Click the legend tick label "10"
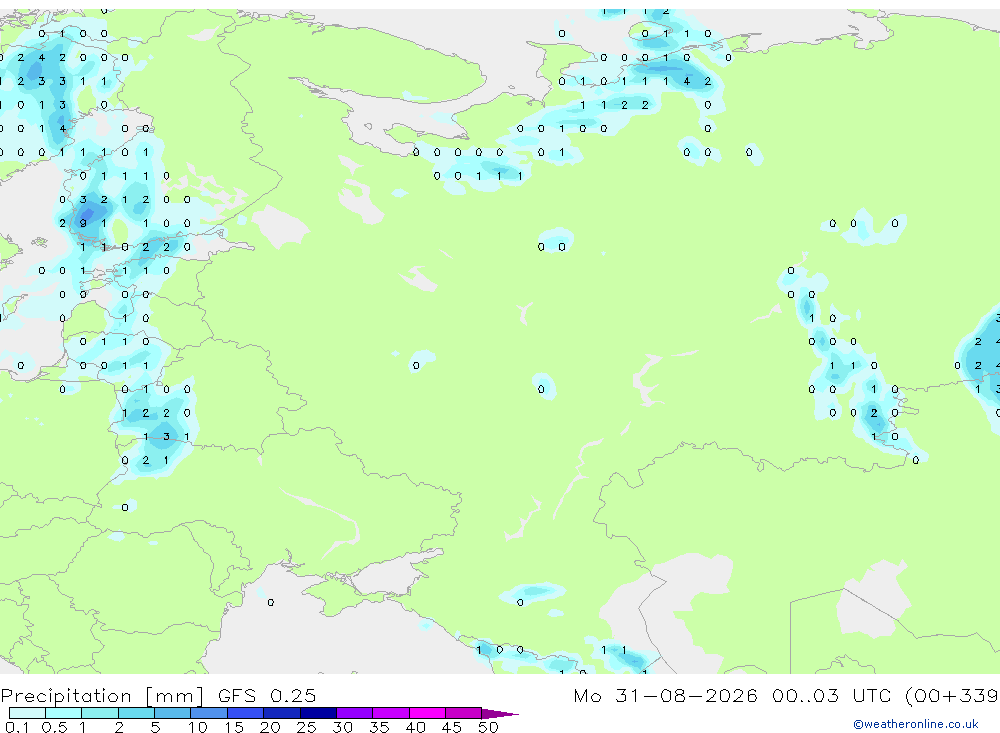 (197, 727)
